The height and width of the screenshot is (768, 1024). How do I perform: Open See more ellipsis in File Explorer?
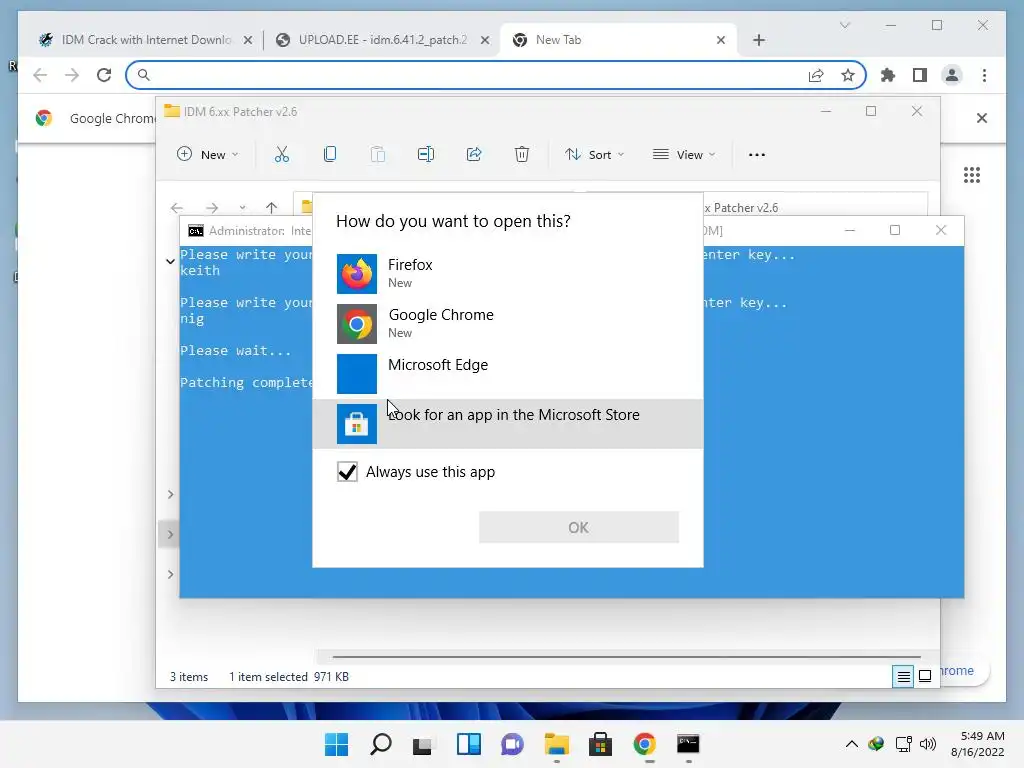[757, 155]
